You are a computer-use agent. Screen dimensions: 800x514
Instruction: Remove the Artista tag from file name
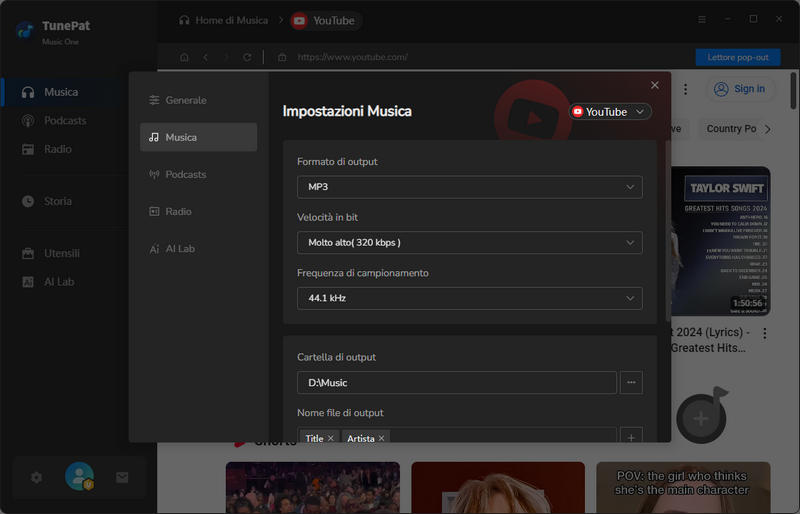tap(381, 438)
